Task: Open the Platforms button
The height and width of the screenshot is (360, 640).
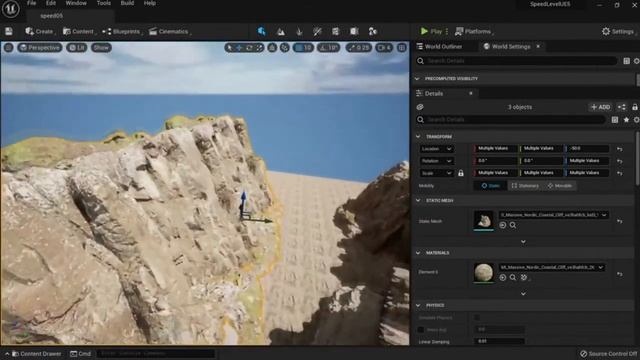Action: (x=473, y=31)
